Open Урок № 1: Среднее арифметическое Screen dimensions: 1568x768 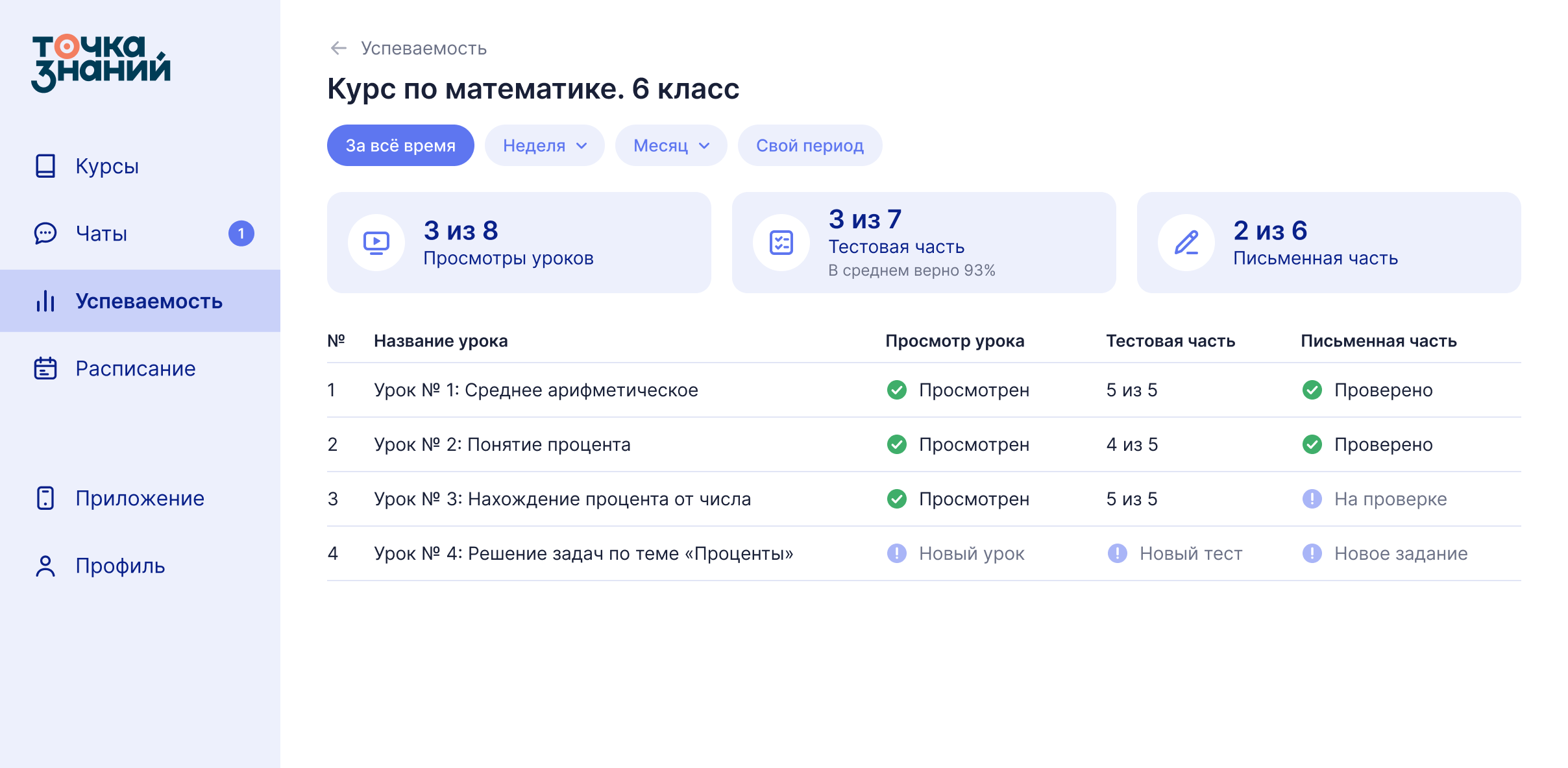[x=536, y=390]
